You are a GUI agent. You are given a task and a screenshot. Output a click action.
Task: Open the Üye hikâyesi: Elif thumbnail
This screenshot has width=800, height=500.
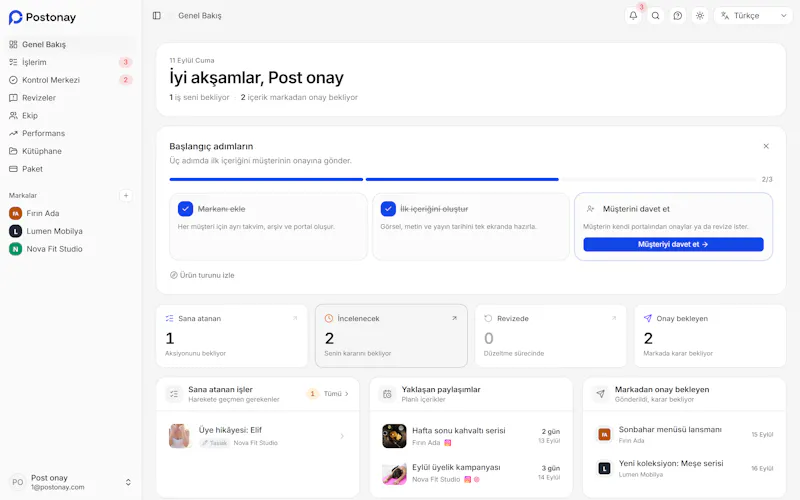180,436
